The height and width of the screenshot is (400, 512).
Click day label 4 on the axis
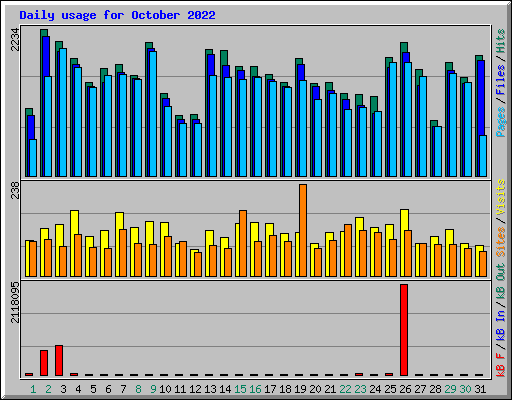(x=78, y=389)
